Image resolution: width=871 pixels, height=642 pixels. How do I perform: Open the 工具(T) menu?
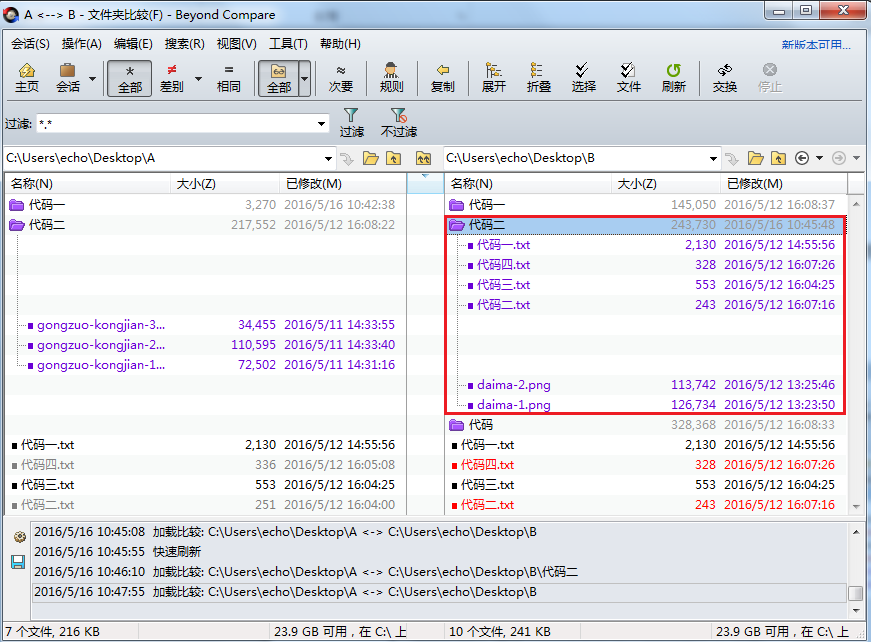(x=288, y=44)
